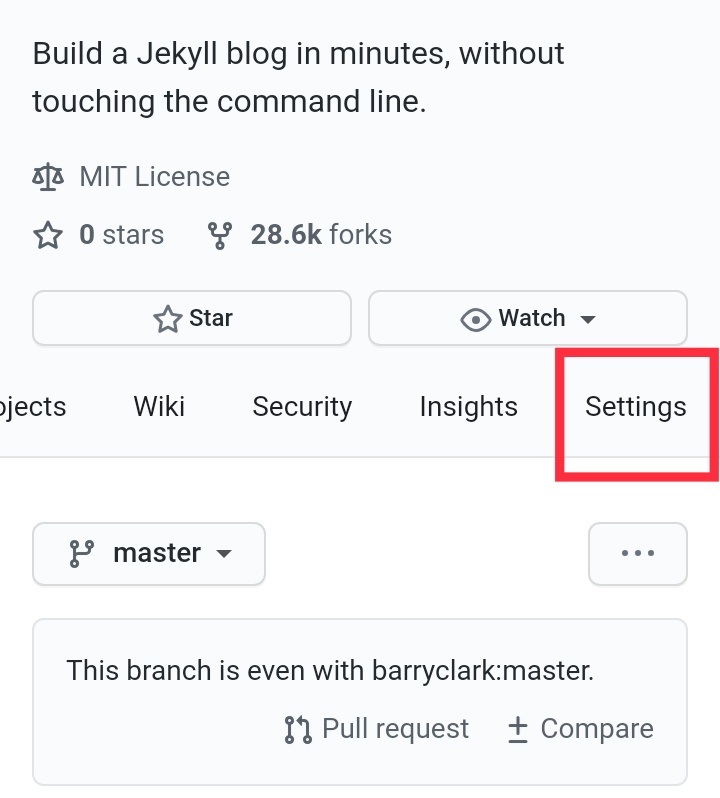Click the eye icon in Watch button
The image size is (720, 798).
474,319
